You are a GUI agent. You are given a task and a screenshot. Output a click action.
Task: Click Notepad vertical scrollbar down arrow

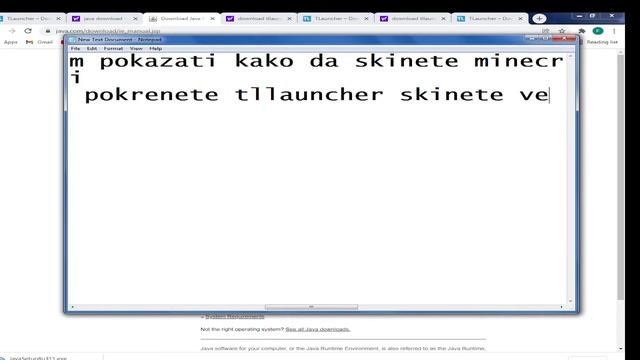570,301
